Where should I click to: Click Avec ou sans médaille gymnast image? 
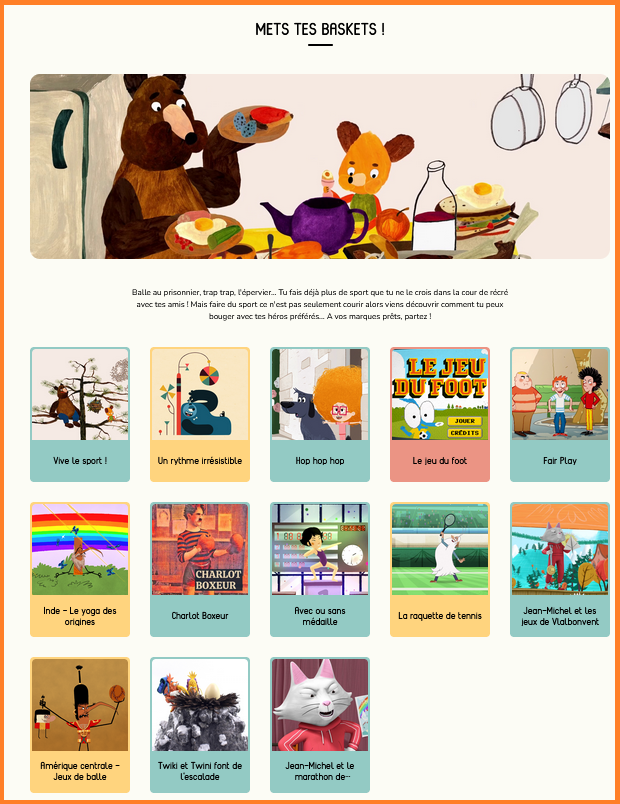coord(320,549)
